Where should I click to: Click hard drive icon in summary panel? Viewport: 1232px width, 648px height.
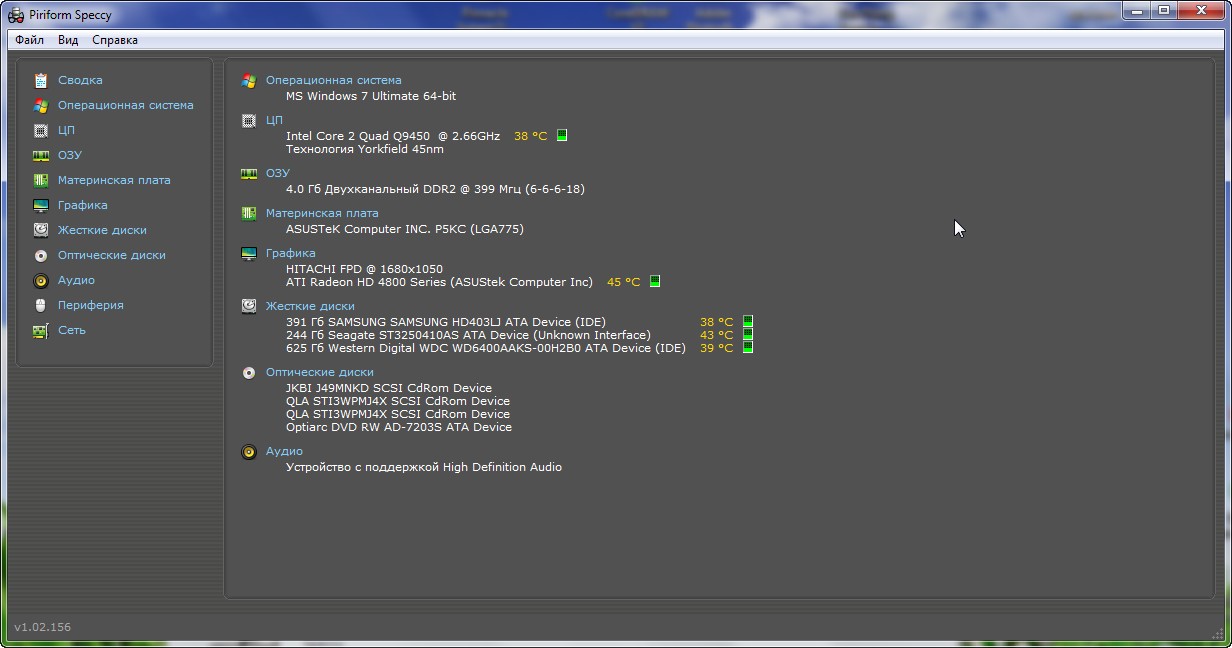(x=249, y=306)
